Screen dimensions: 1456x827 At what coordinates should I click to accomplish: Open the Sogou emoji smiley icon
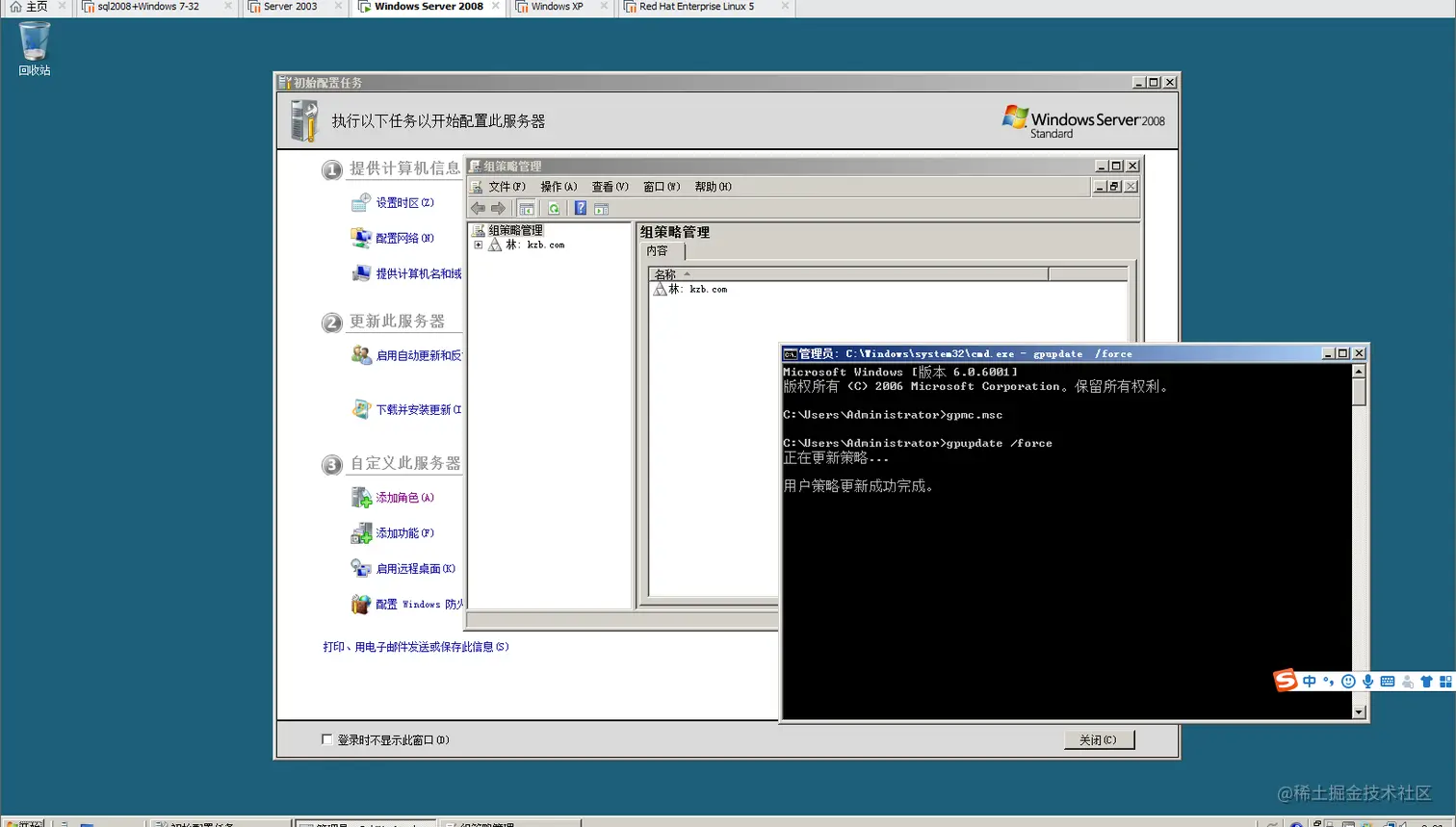point(1348,682)
